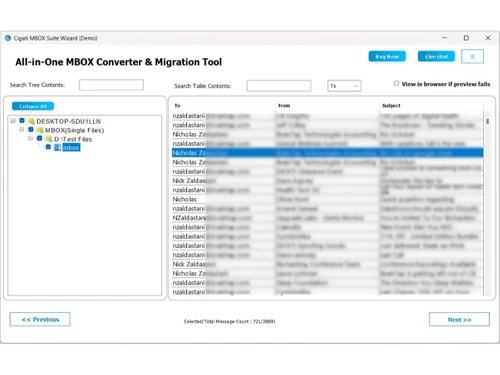This screenshot has width=500, height=375.
Task: Enable View in browser if preview fails
Action: pyautogui.click(x=396, y=83)
